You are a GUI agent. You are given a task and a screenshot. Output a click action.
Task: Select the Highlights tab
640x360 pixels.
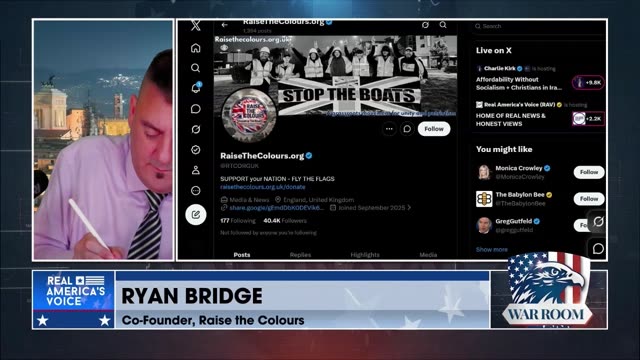click(365, 255)
